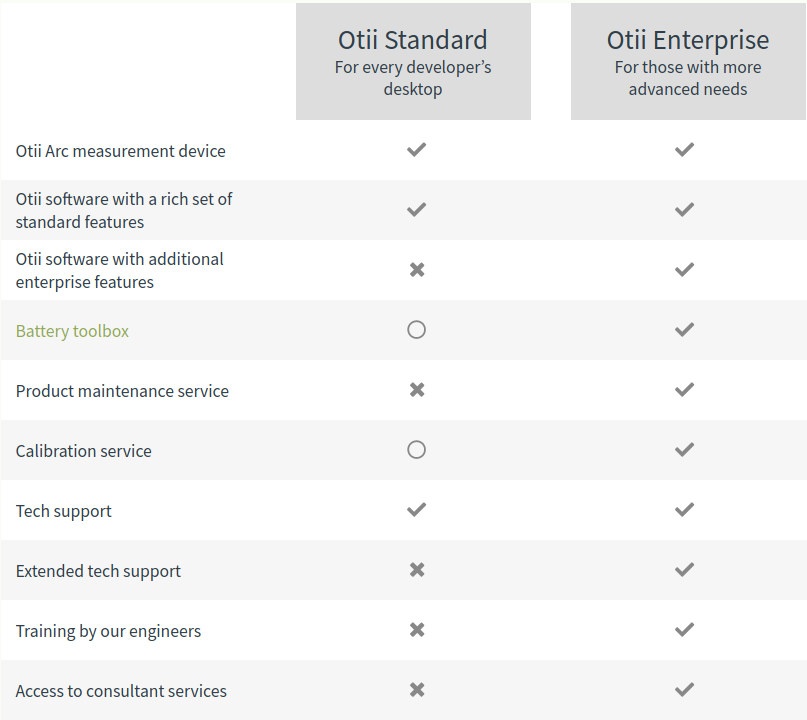Click Enterprise checkmark for Access to consultant services
The image size is (807, 720).
pos(685,690)
